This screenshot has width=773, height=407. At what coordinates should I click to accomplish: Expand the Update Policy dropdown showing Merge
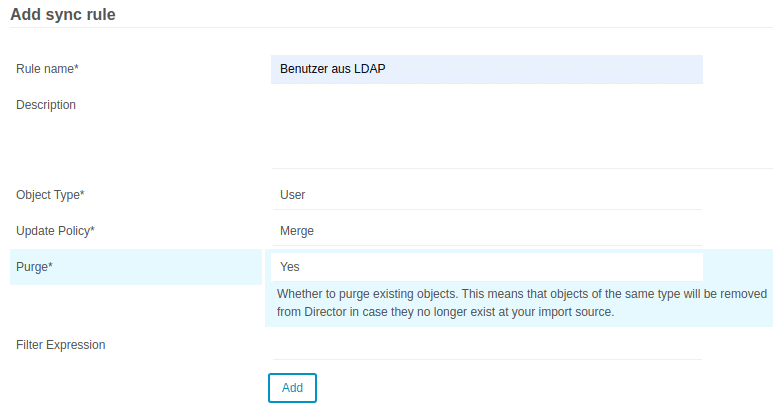(x=486, y=231)
